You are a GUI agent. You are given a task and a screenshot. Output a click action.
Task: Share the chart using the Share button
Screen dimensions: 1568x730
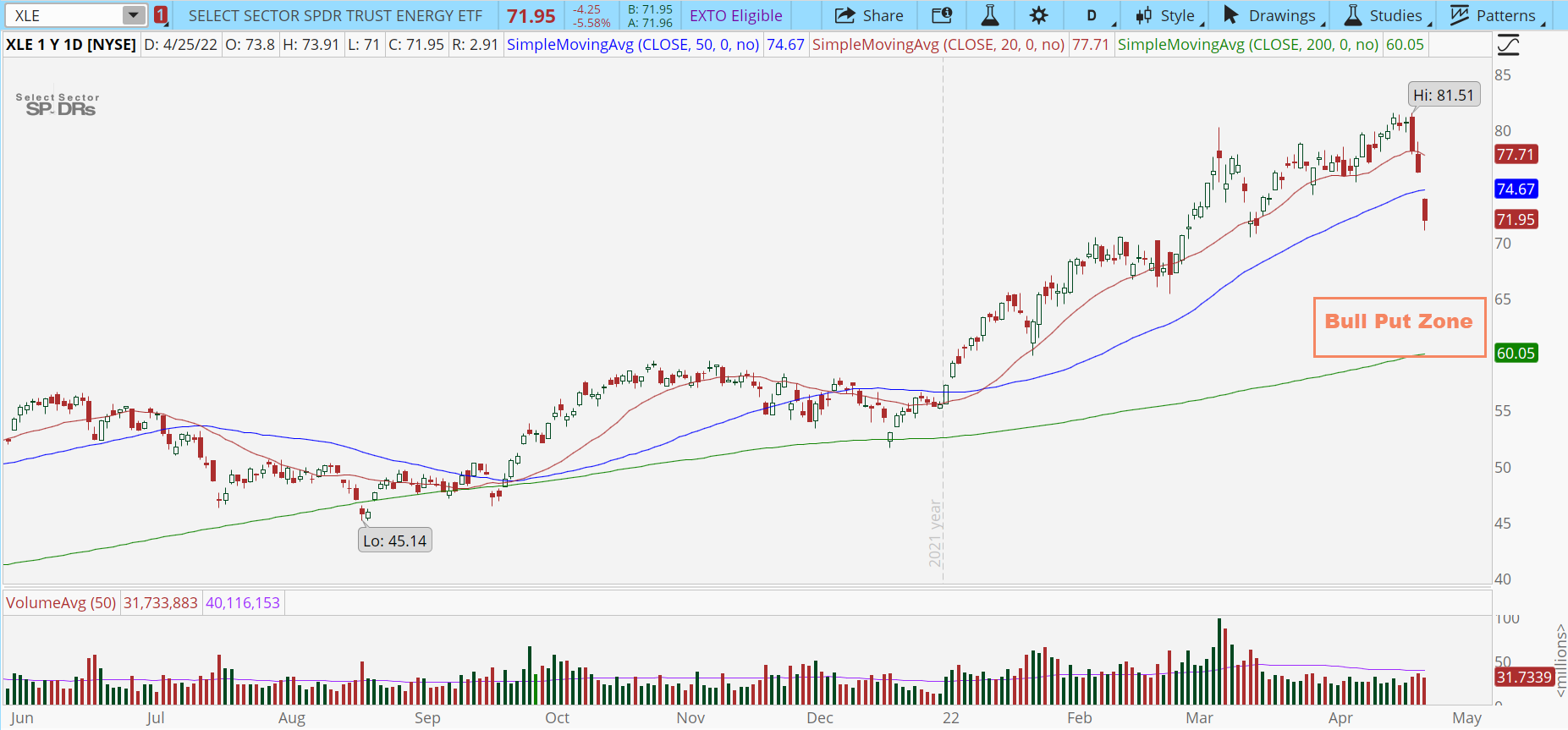point(869,15)
